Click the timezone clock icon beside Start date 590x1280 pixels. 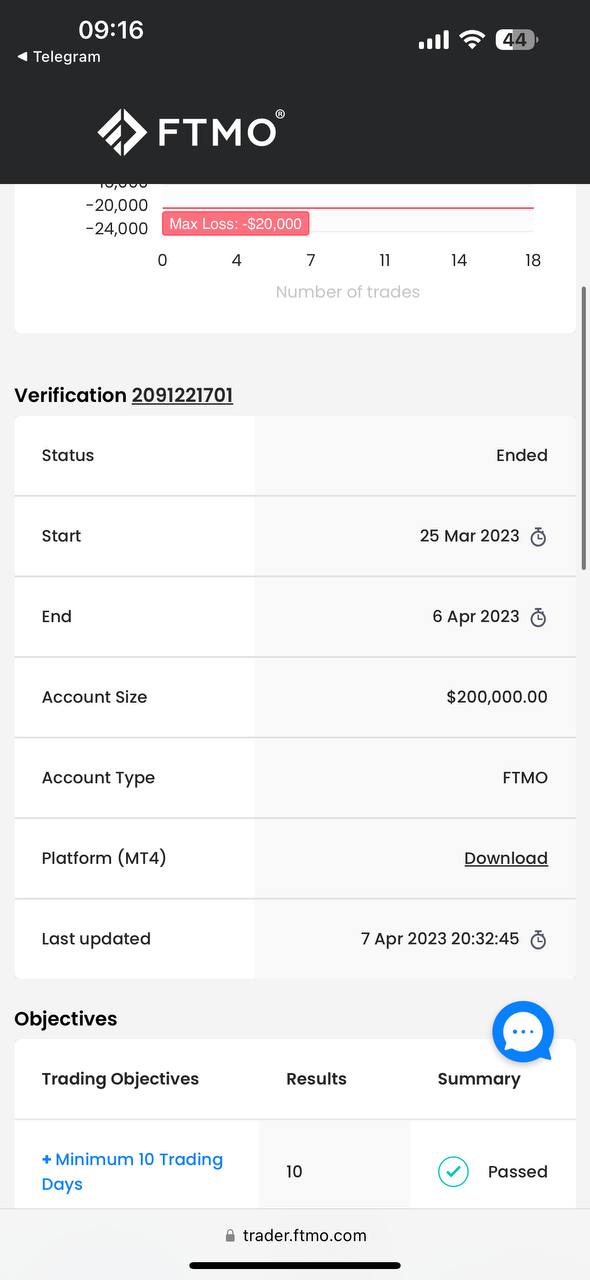click(x=538, y=537)
